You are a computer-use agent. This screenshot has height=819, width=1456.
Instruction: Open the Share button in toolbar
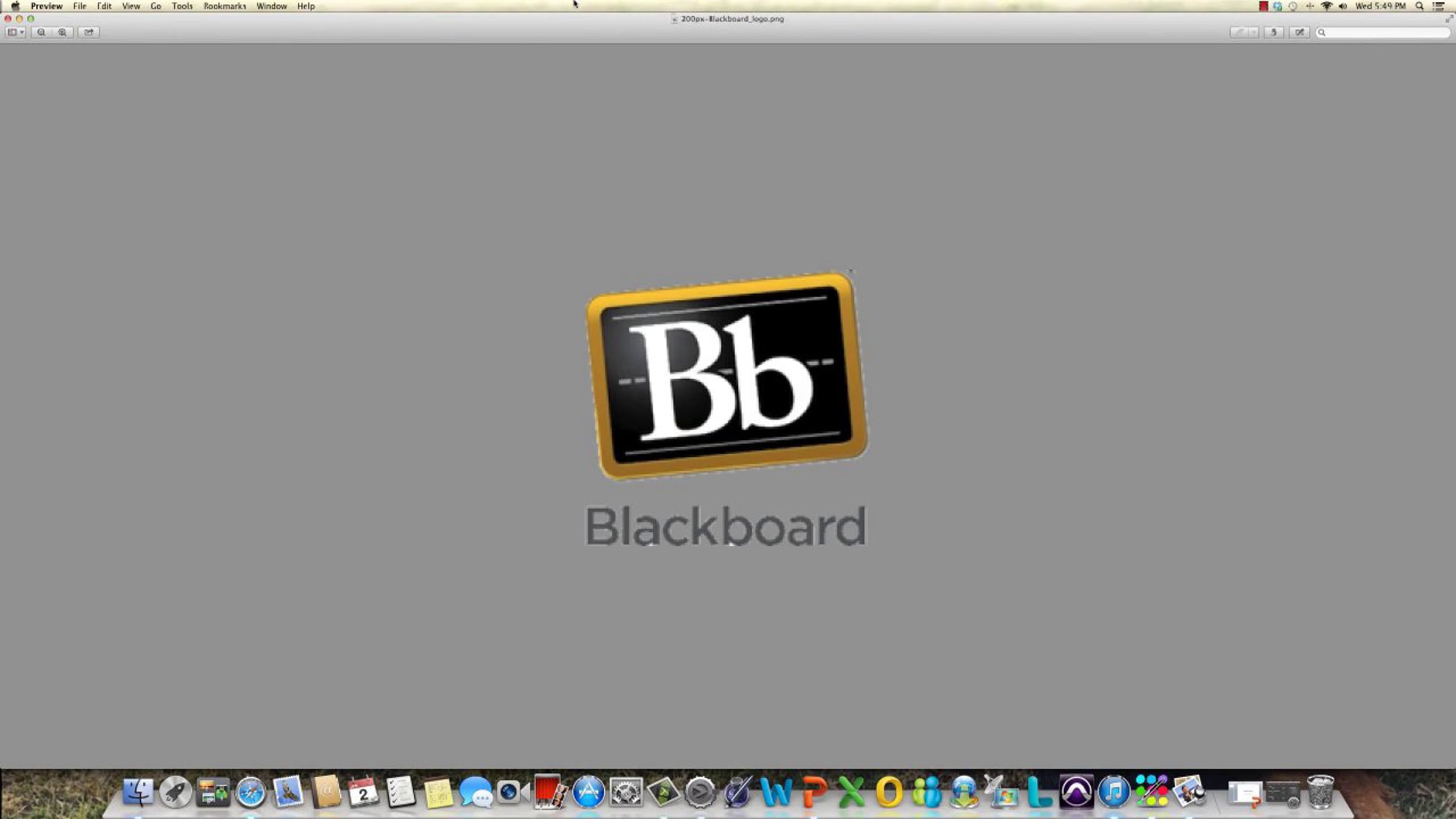(x=89, y=32)
